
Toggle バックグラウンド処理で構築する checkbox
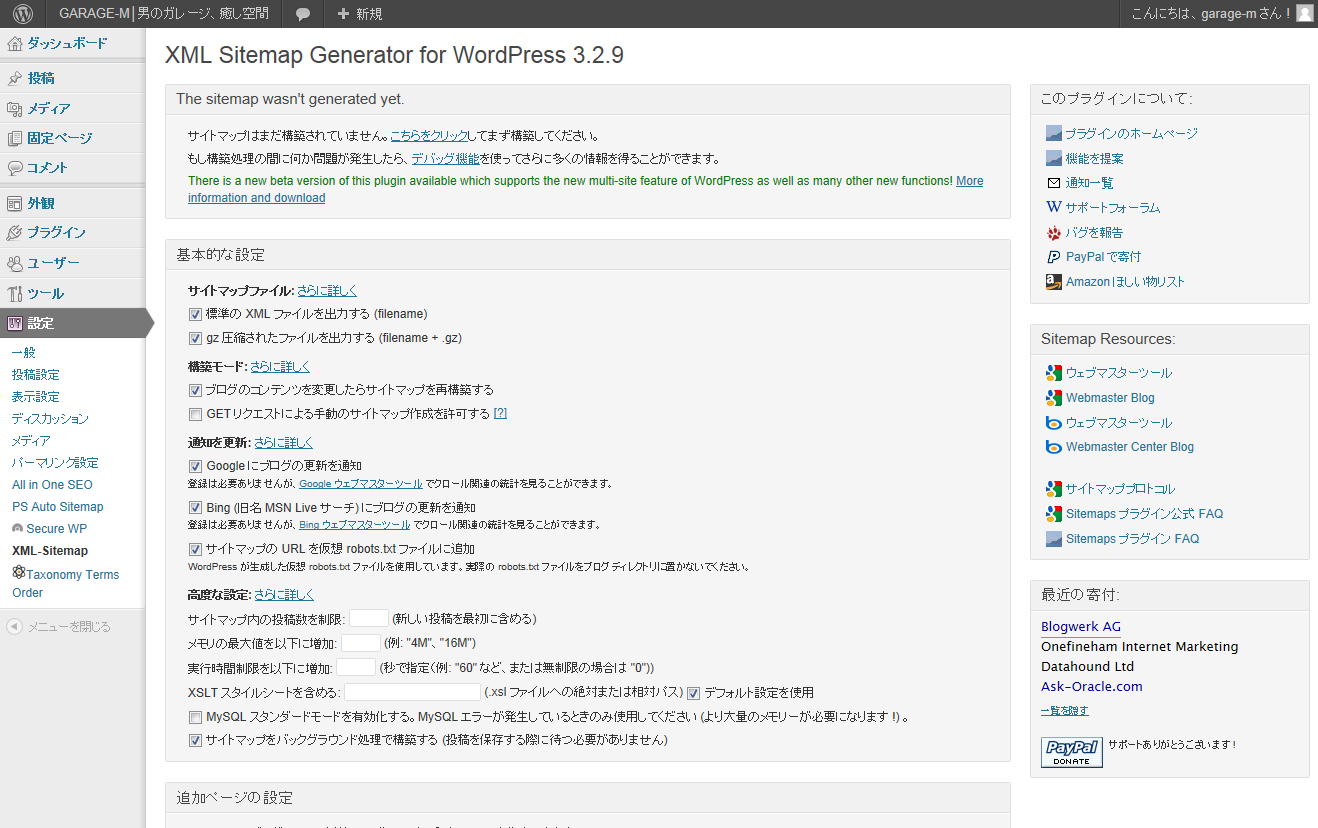point(195,741)
